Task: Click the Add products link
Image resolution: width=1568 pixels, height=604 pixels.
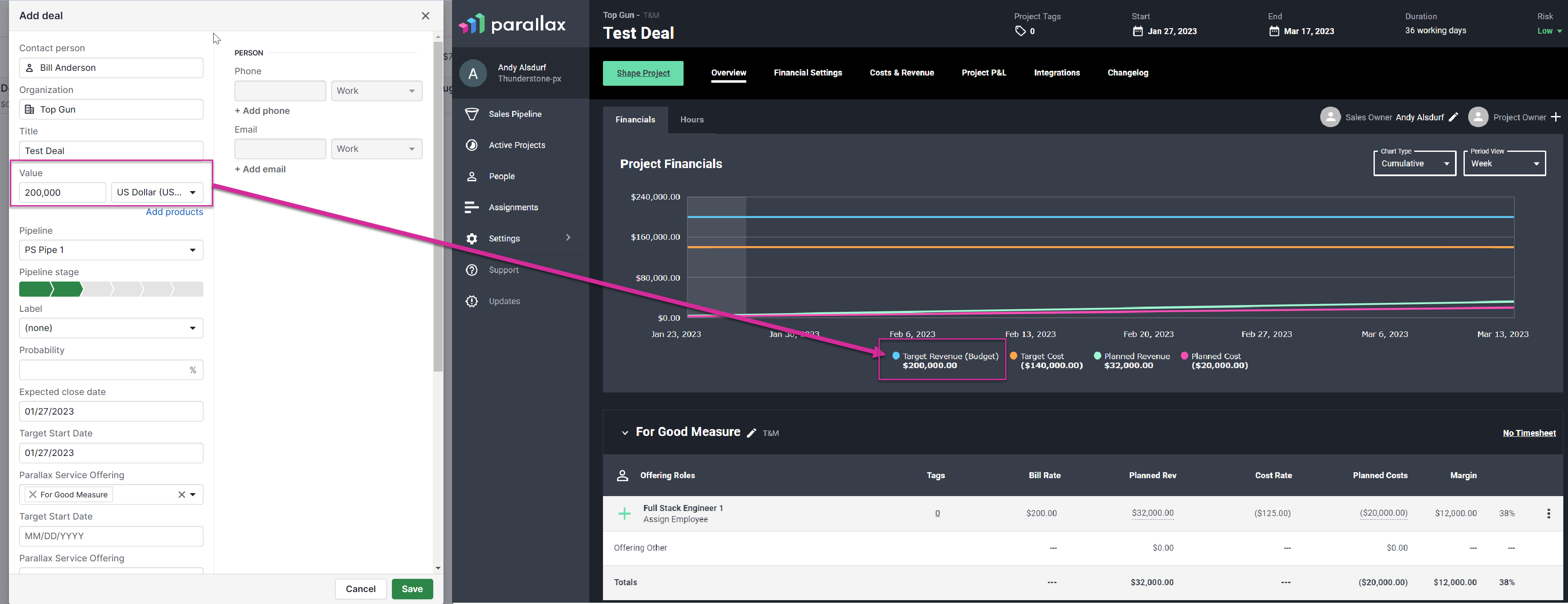Action: pos(174,212)
